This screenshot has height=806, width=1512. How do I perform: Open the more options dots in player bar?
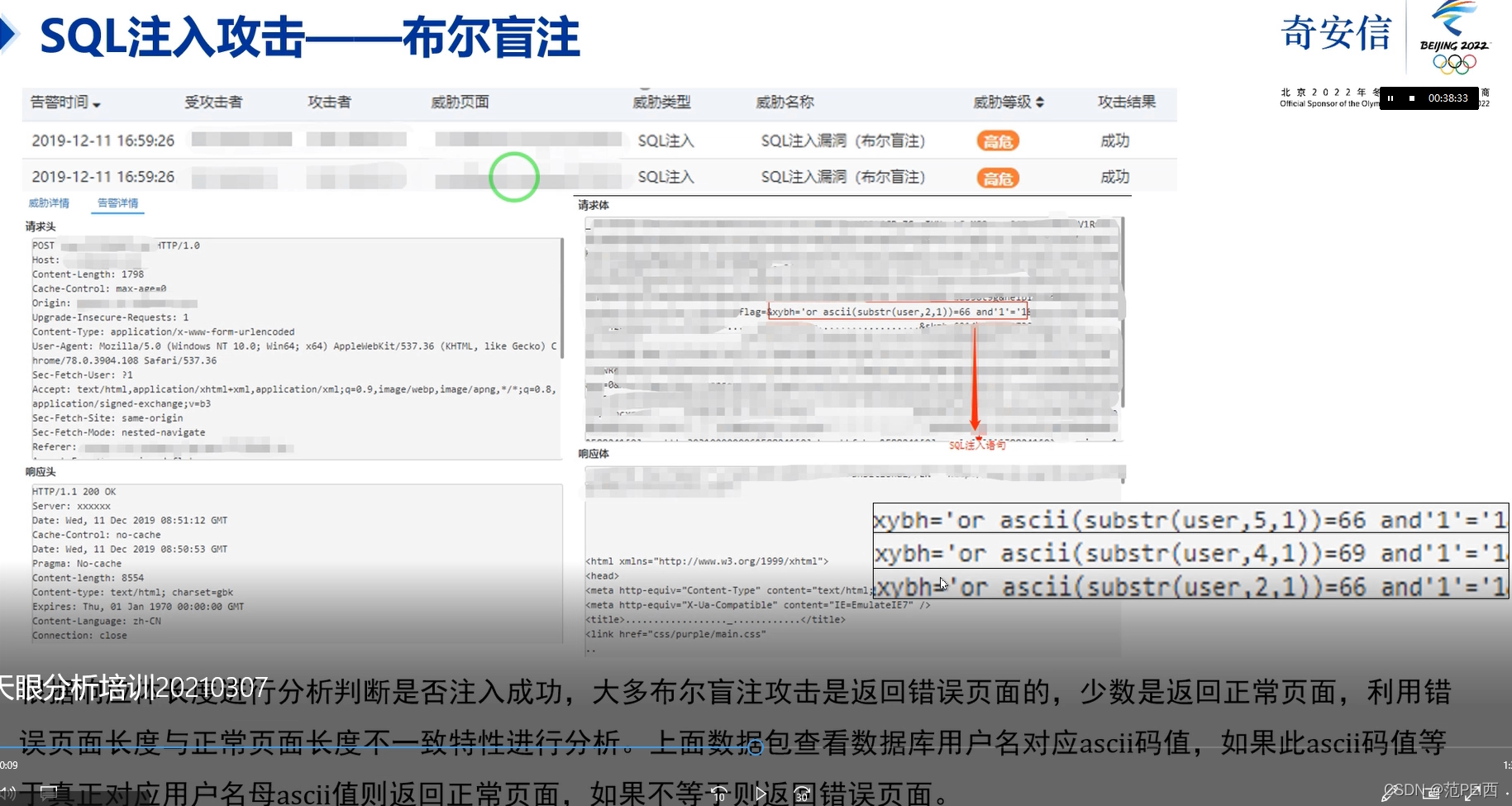(x=1508, y=792)
